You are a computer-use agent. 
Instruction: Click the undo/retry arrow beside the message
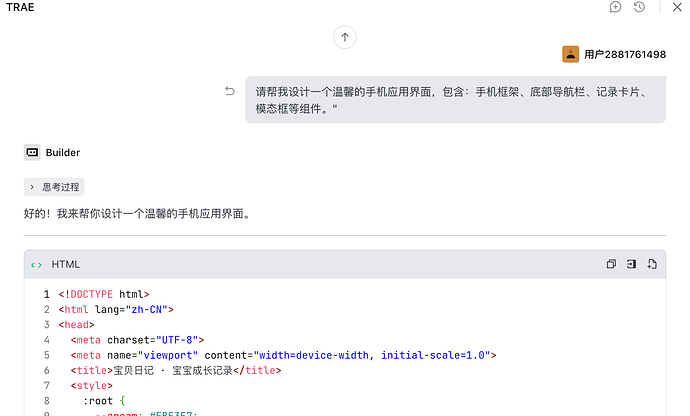click(230, 91)
